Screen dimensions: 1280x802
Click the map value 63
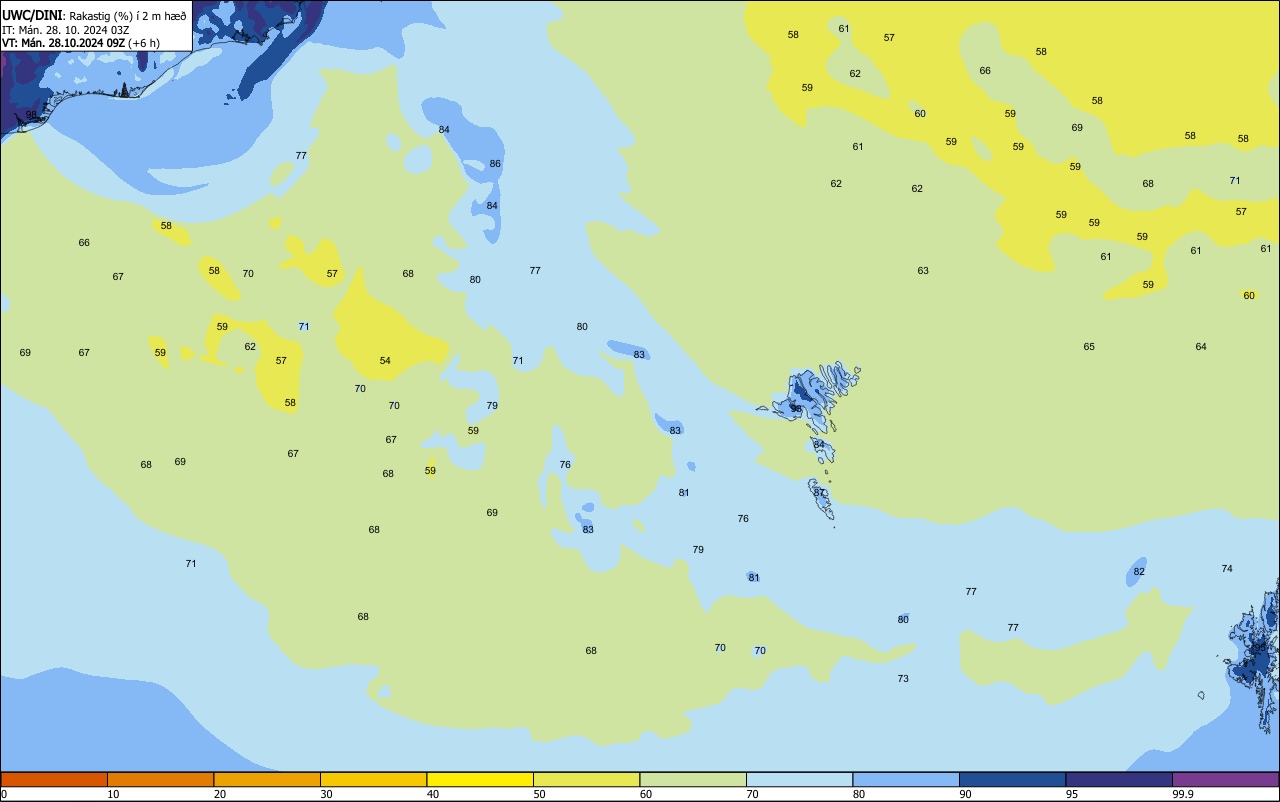pyautogui.click(x=923, y=271)
